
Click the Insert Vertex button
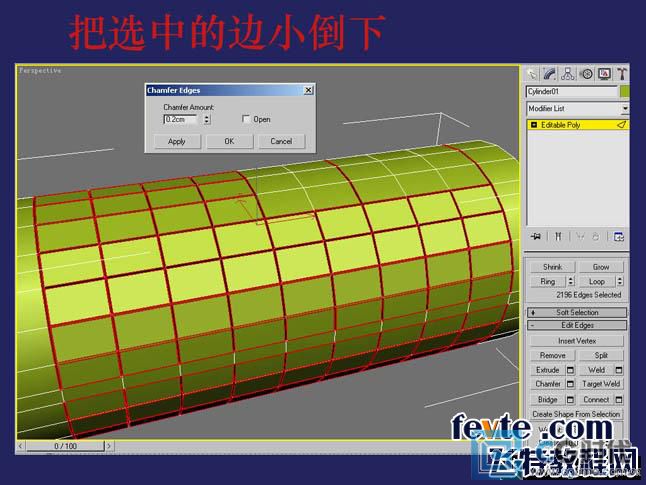(x=577, y=341)
